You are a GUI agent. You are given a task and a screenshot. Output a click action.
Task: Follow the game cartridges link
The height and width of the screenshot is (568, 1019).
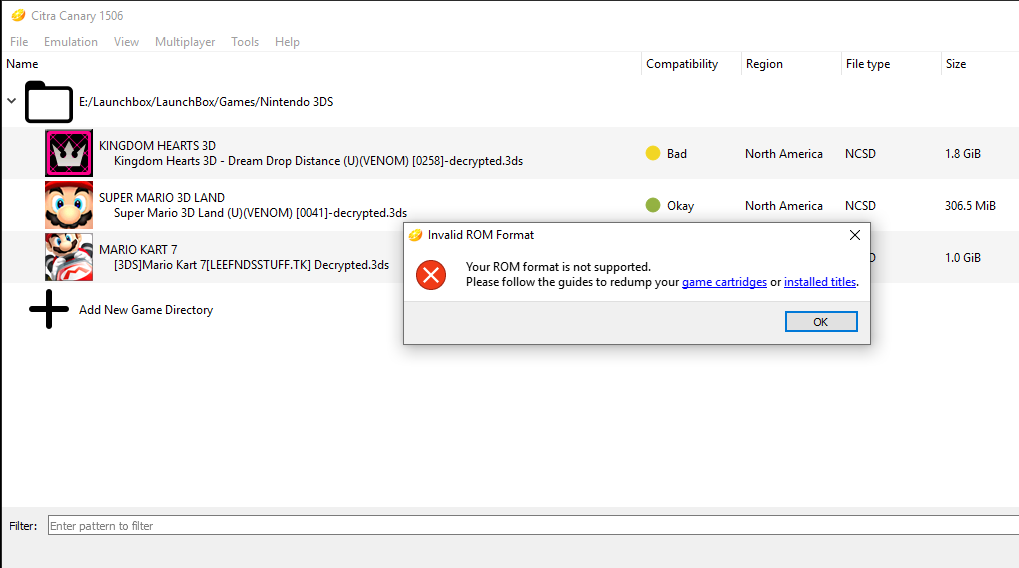724,282
